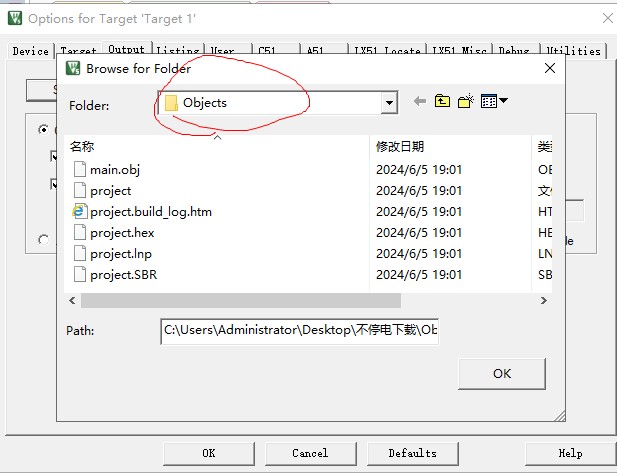Click the Path input field

pos(299,331)
